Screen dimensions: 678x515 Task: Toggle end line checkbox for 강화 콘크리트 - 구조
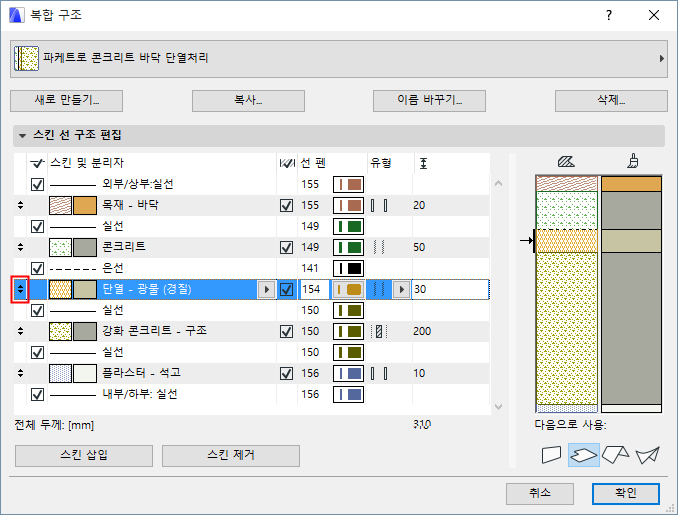click(x=286, y=332)
